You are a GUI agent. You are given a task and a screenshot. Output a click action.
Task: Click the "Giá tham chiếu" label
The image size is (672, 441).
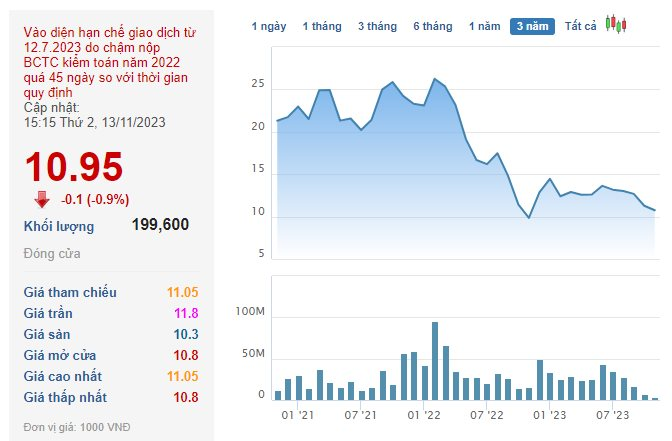point(70,292)
